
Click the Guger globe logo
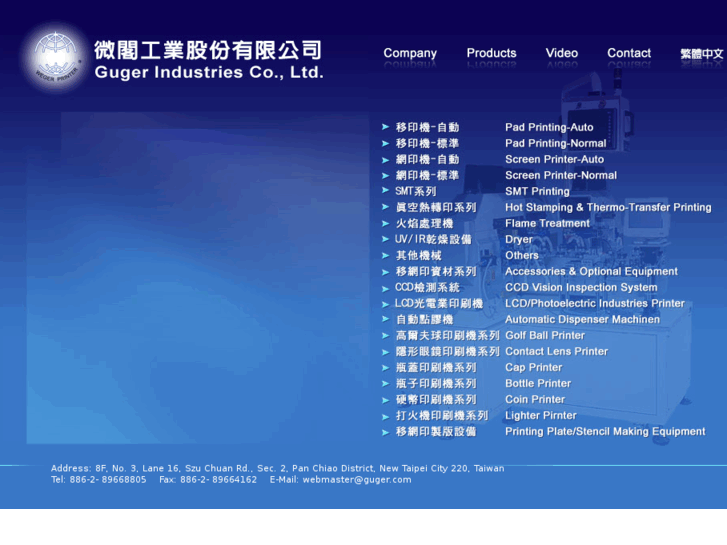[55, 59]
